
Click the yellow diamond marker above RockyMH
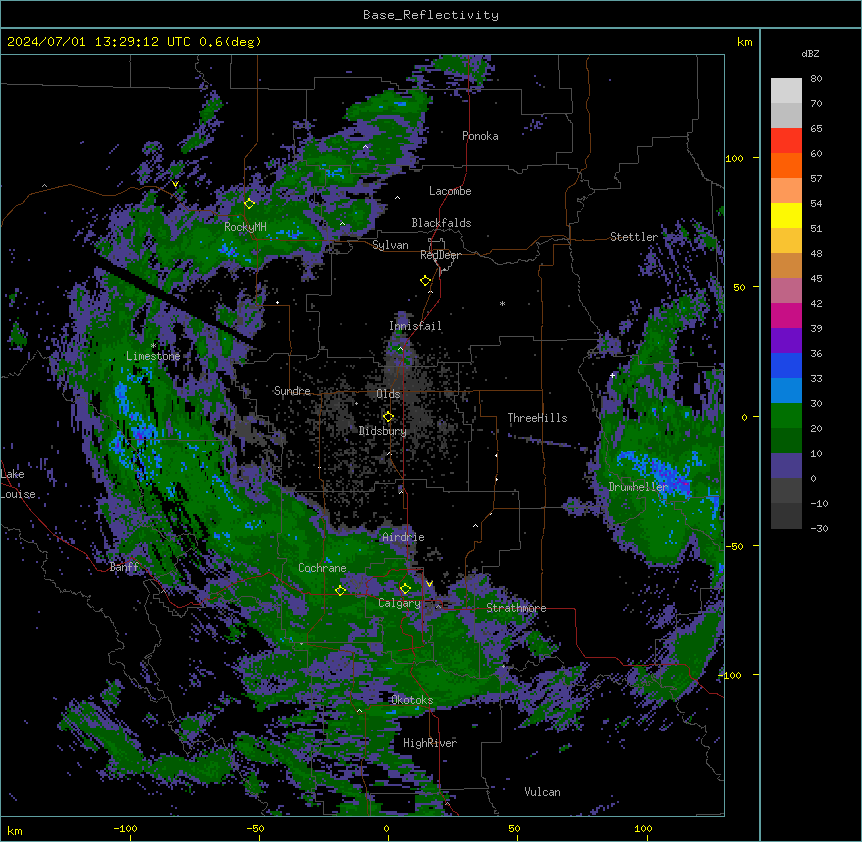(249, 203)
